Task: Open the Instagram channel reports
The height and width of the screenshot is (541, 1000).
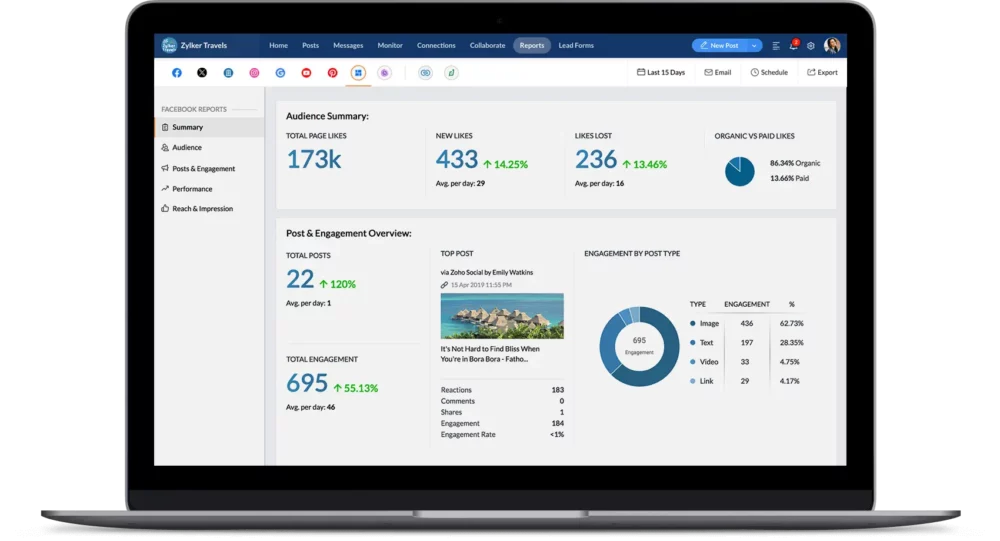Action: [254, 73]
